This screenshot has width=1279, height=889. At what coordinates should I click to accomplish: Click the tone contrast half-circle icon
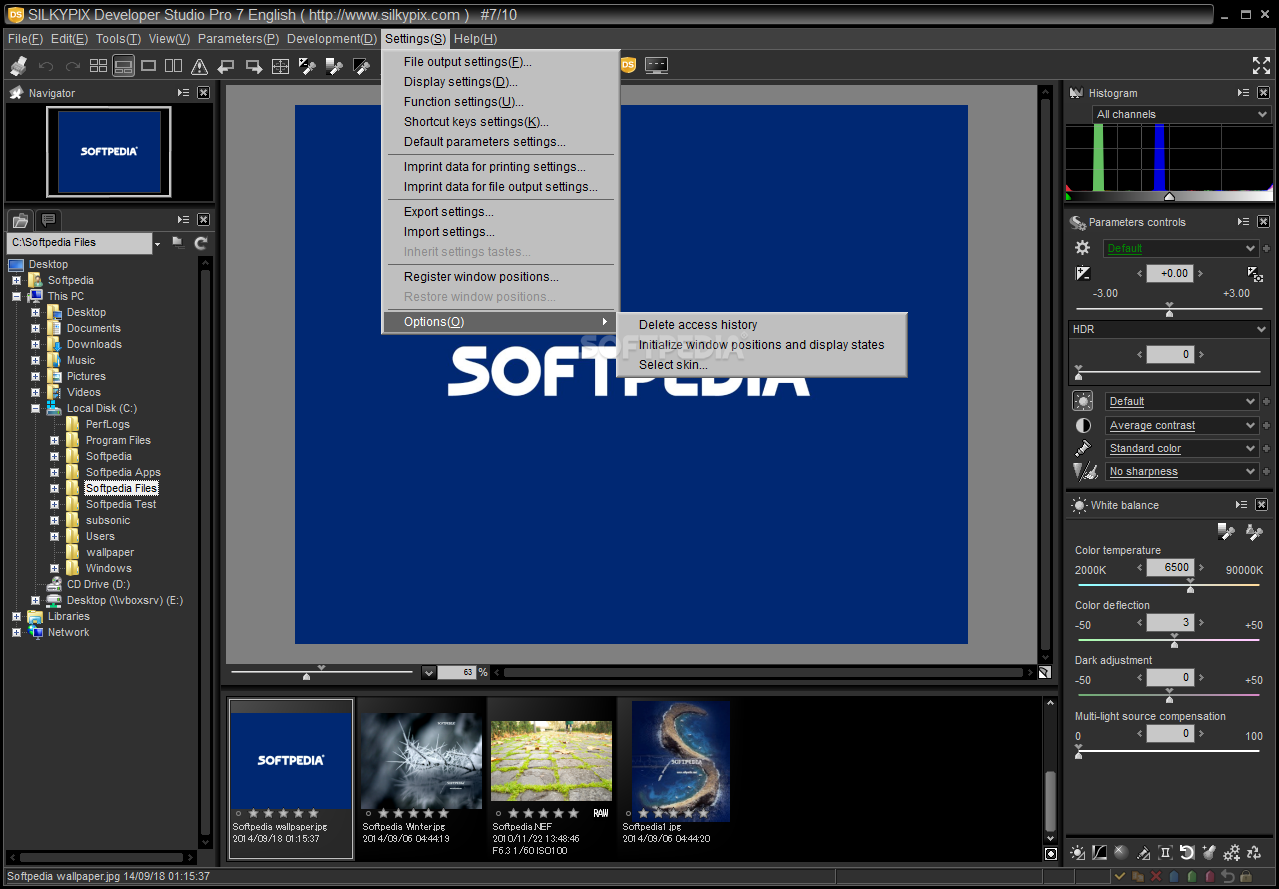[x=1082, y=425]
